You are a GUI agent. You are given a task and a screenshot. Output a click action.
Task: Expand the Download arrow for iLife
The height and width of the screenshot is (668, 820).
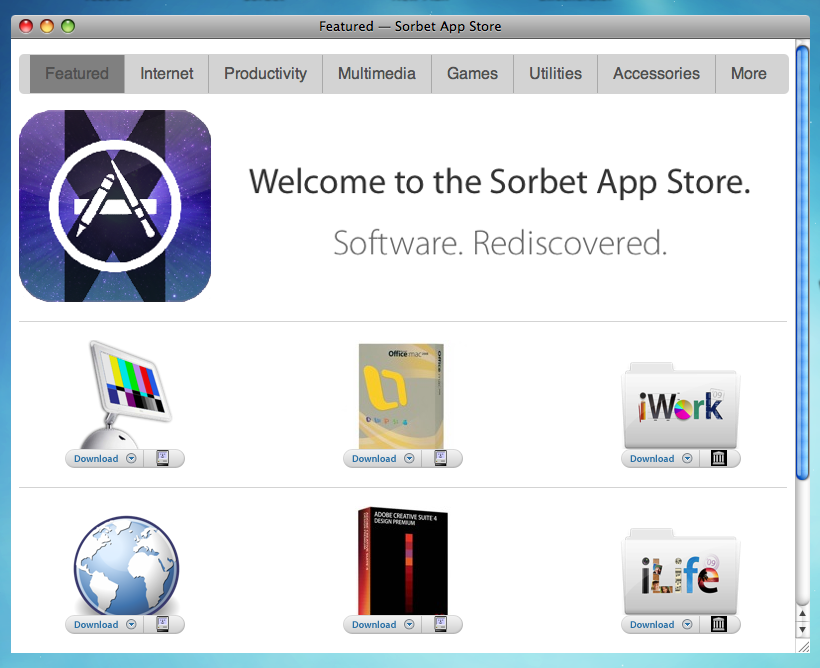(x=687, y=624)
